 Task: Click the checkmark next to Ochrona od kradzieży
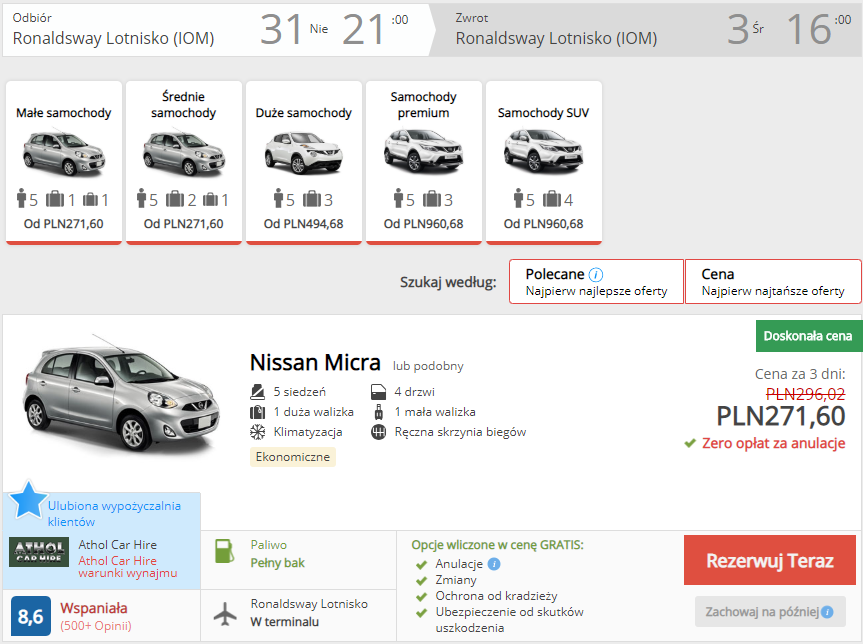pyautogui.click(x=422, y=597)
